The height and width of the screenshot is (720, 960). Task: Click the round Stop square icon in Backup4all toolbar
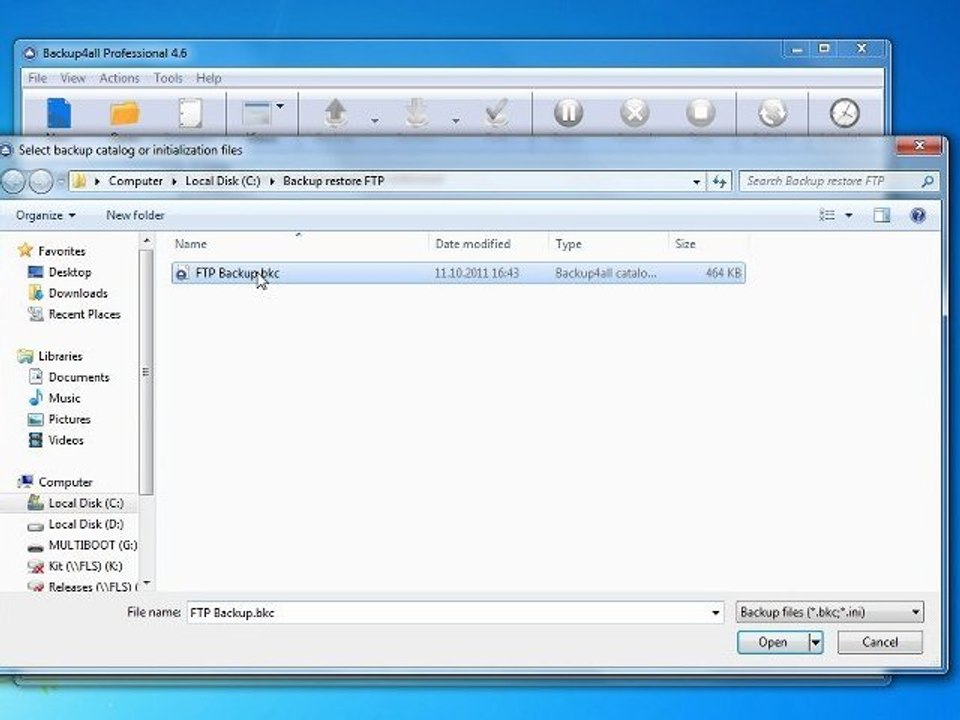[x=700, y=113]
